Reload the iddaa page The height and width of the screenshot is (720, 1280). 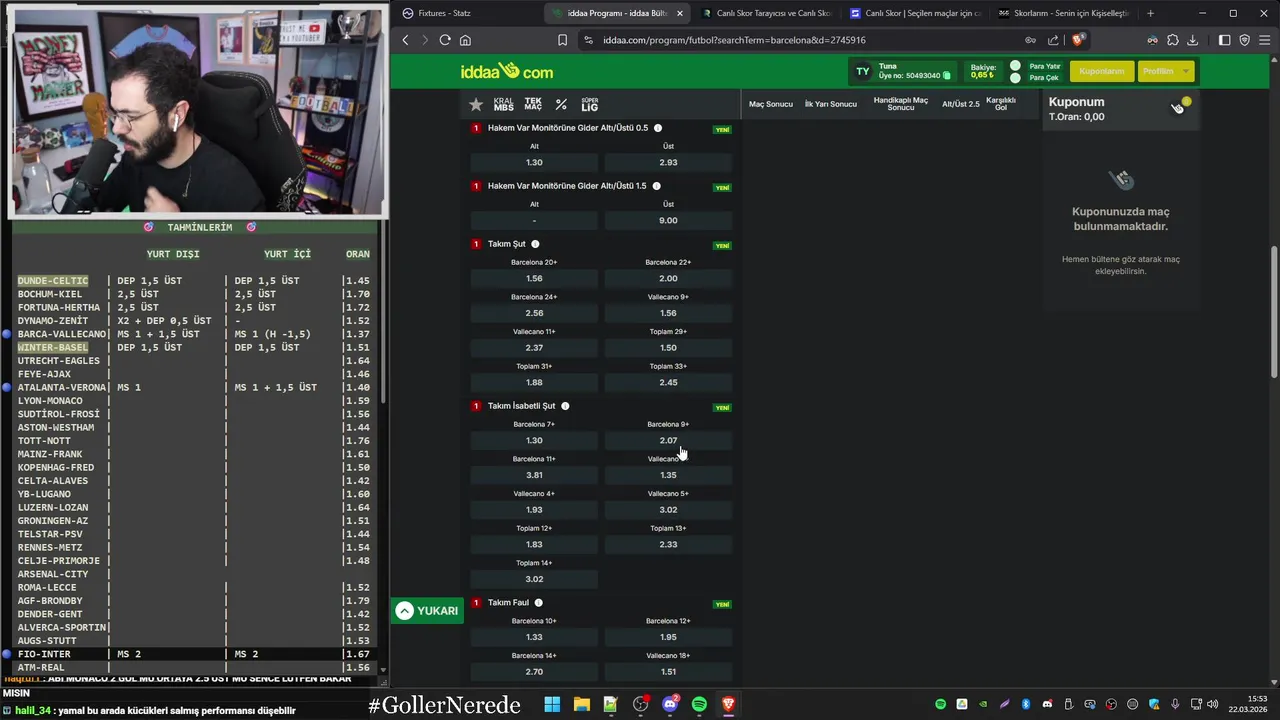tap(445, 40)
